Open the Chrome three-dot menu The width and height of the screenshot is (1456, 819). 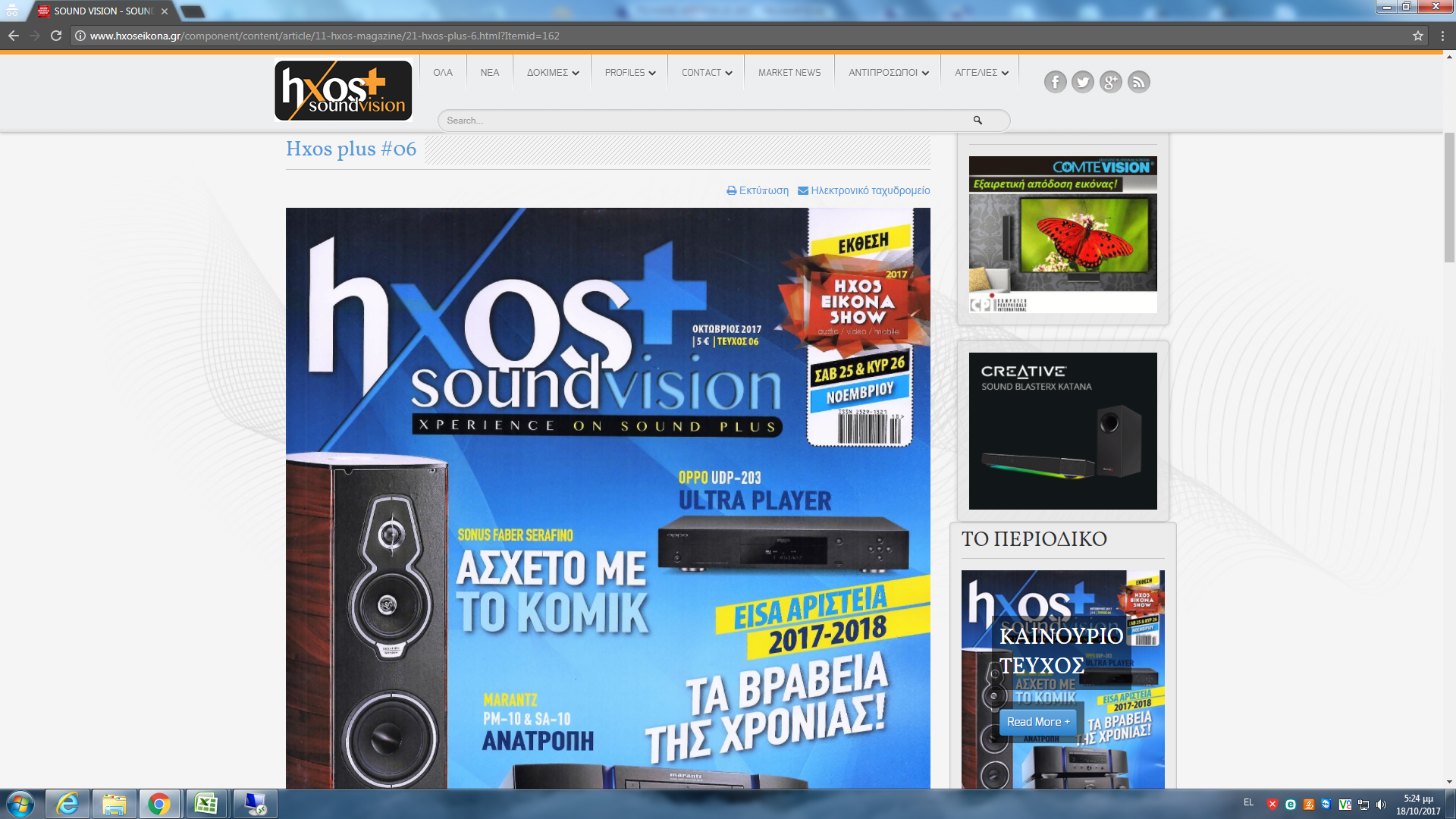click(x=1442, y=36)
